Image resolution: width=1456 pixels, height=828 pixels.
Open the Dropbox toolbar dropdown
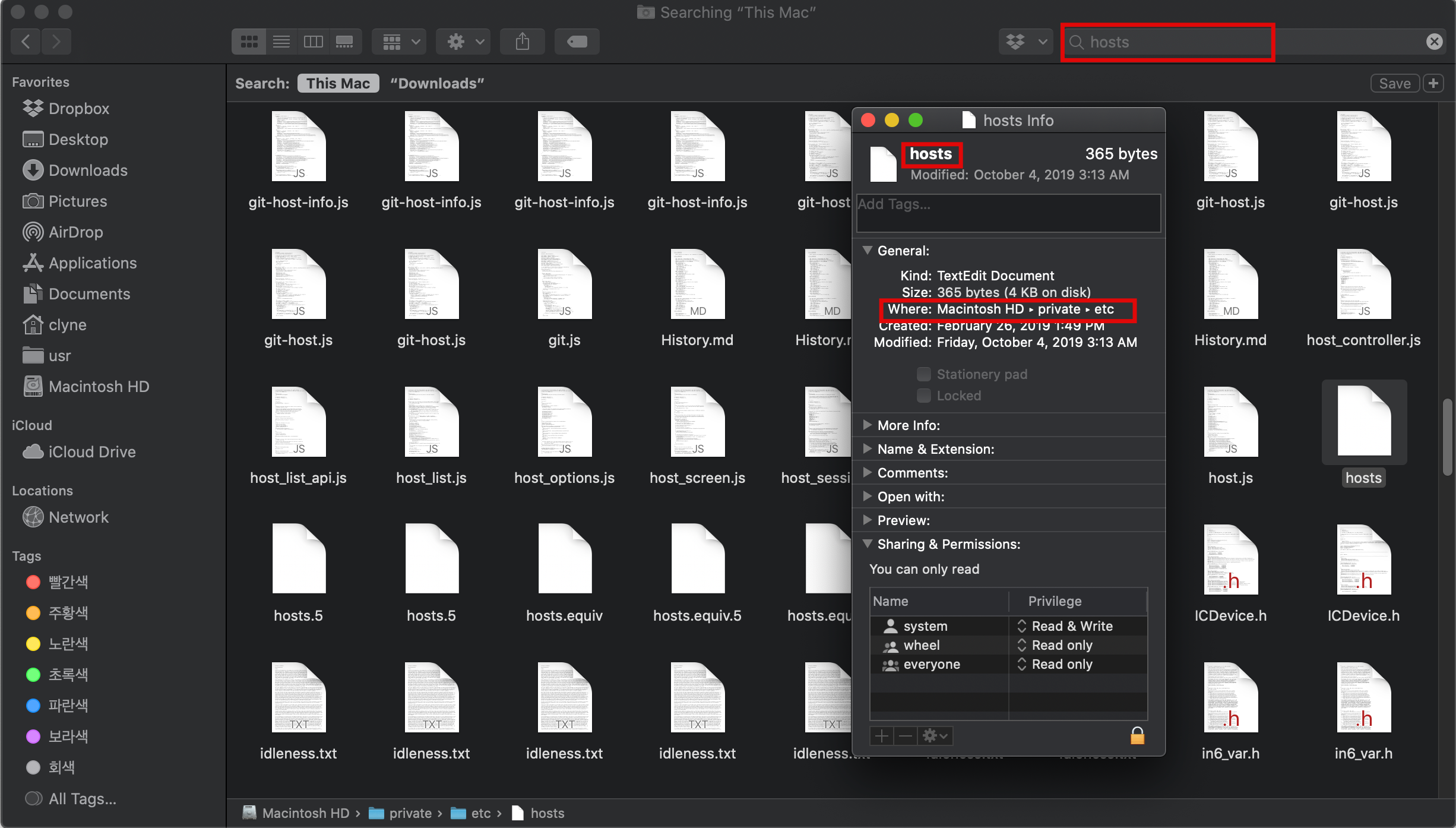point(1025,42)
